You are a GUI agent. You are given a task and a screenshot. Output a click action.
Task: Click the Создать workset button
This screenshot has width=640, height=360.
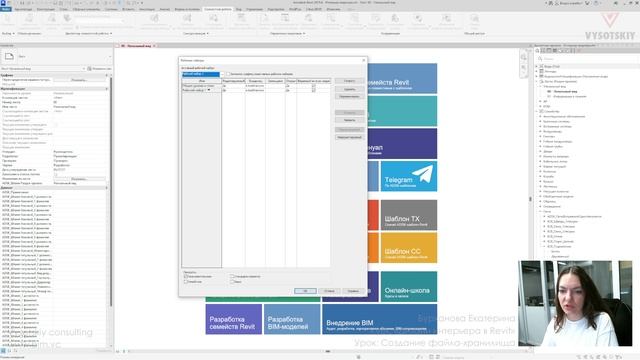[x=349, y=81]
